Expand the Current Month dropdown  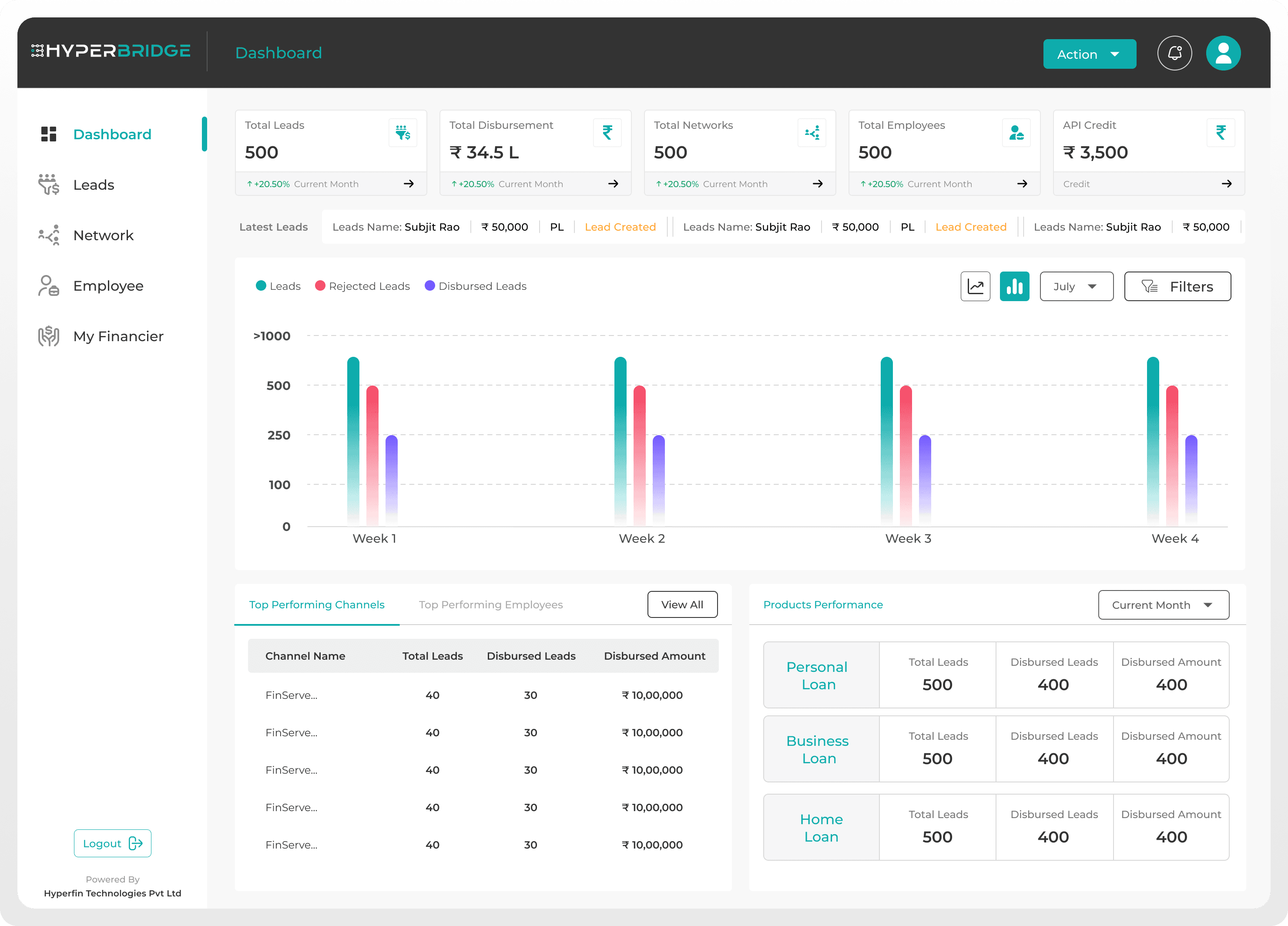pyautogui.click(x=1163, y=605)
